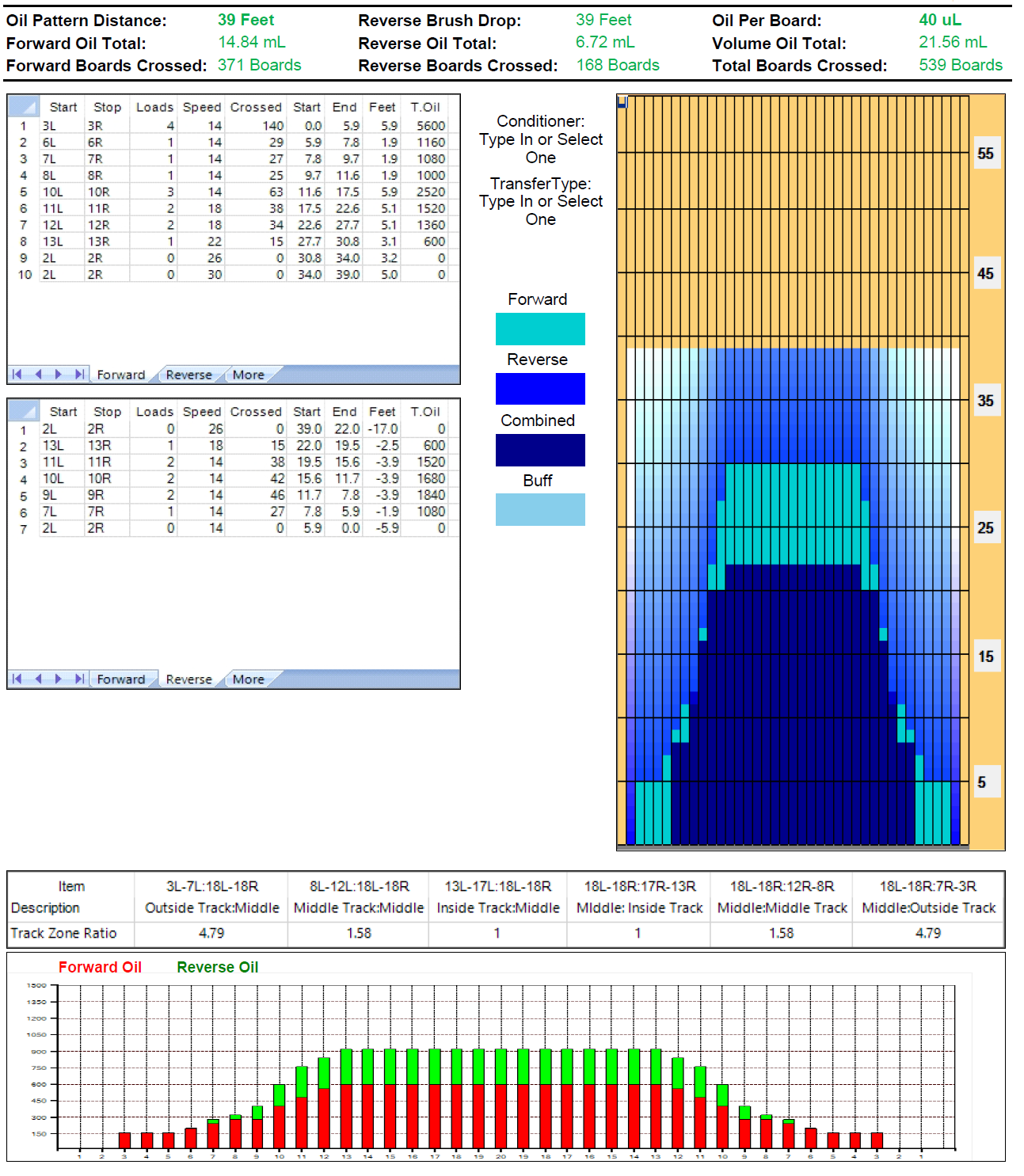Click the Crossed column header in upper table
This screenshot has width=1024, height=1176.
click(256, 107)
